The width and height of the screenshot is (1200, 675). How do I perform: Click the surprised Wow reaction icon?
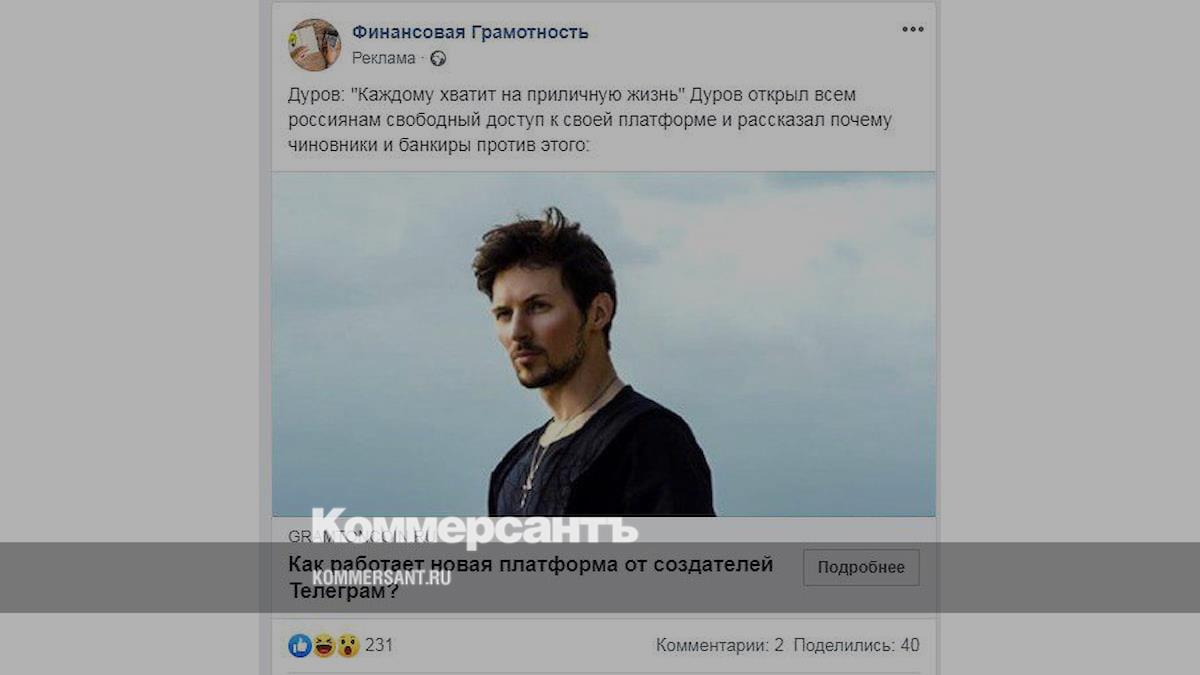tap(347, 645)
